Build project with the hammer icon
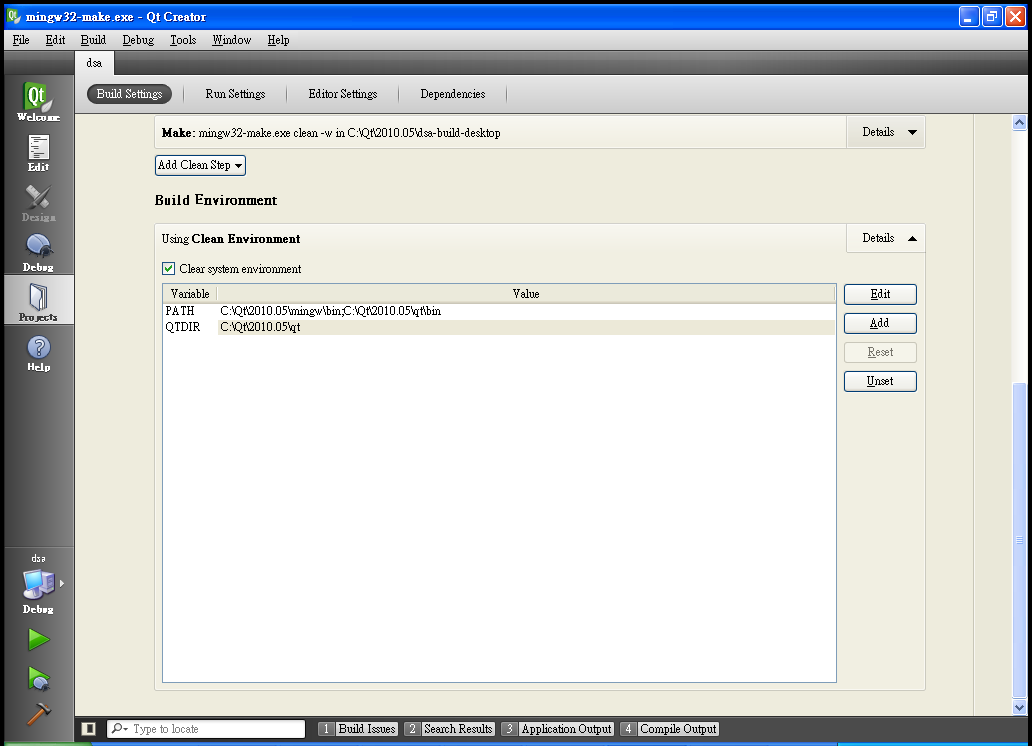 click(x=38, y=714)
